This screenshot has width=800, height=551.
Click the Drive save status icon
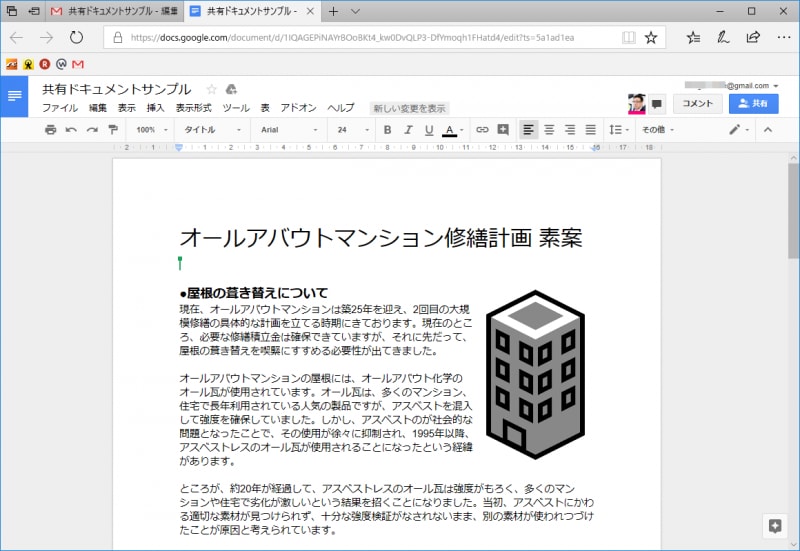click(231, 89)
